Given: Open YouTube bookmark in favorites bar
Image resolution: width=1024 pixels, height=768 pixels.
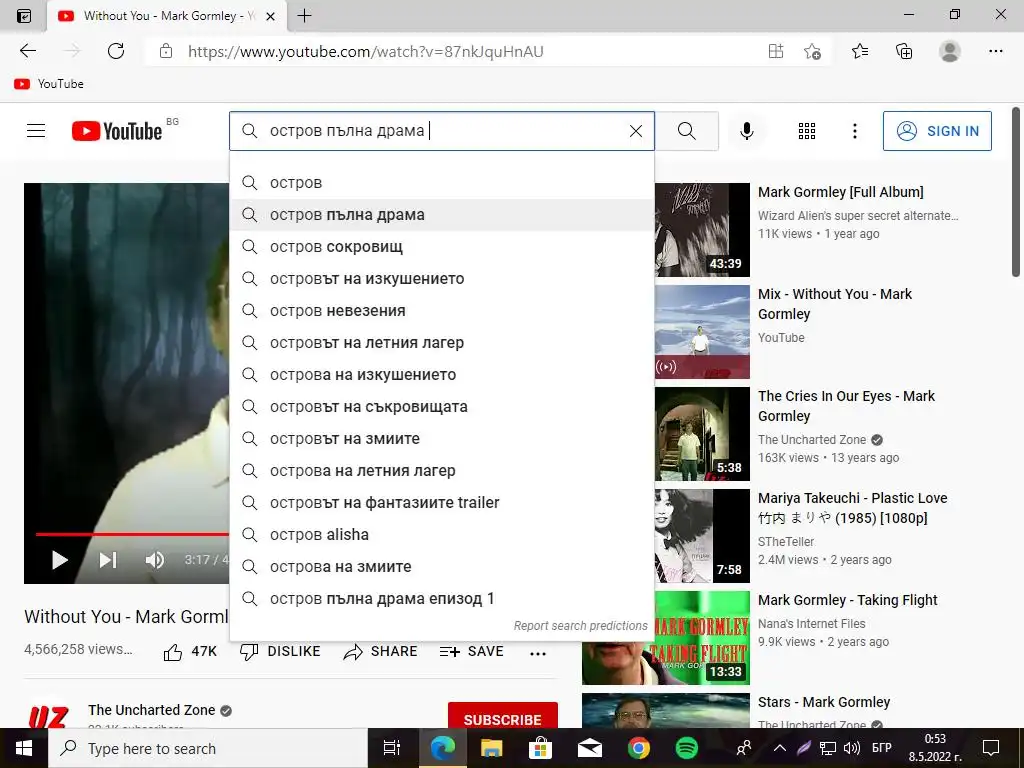Looking at the screenshot, I should pos(49,84).
